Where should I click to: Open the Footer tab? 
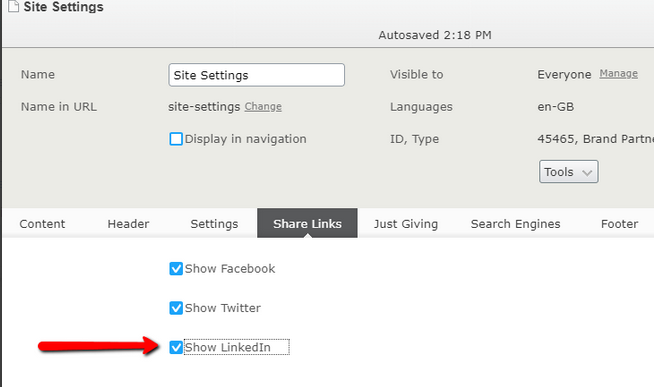(619, 224)
